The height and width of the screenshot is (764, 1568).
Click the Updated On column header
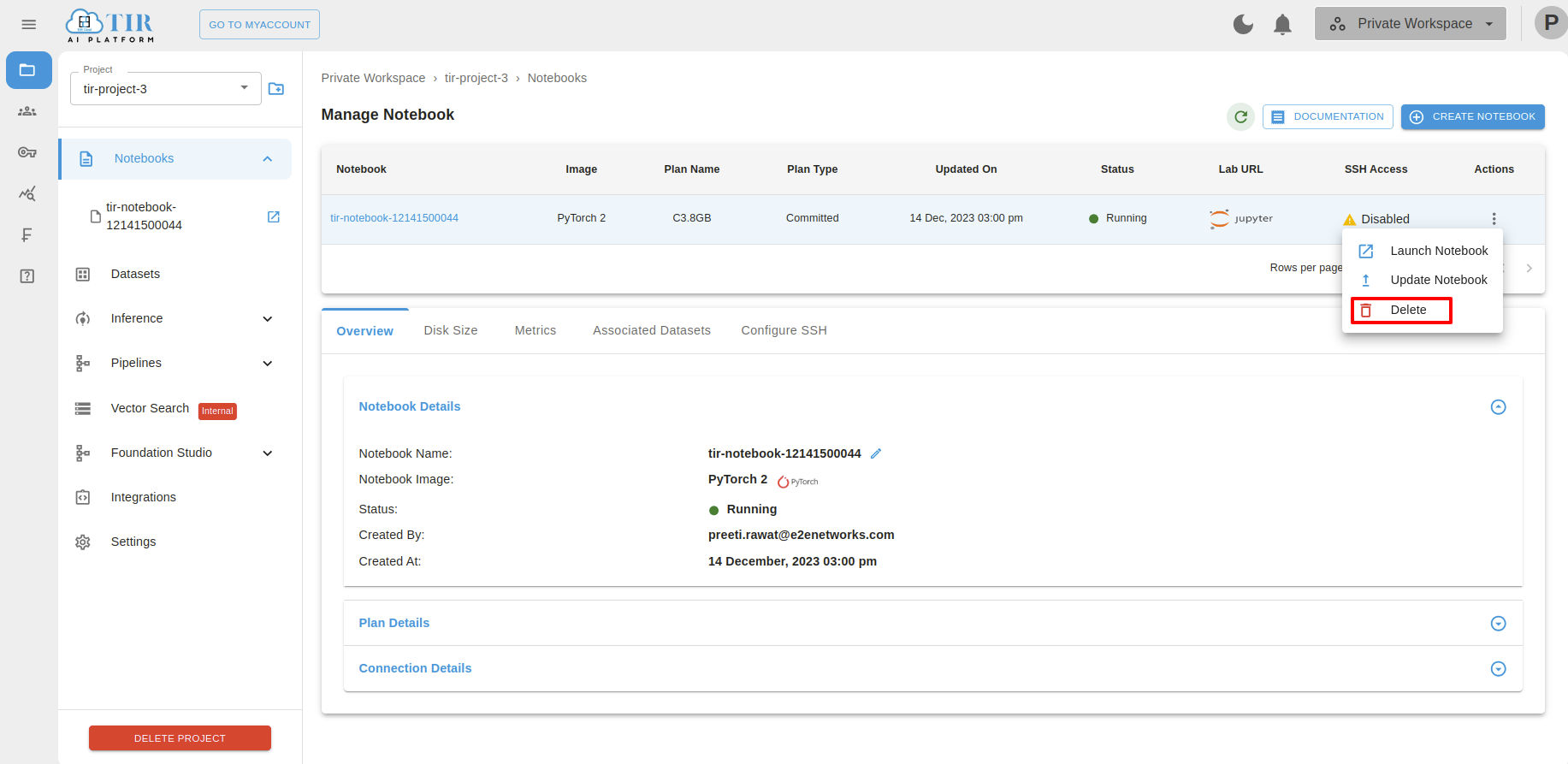point(966,169)
